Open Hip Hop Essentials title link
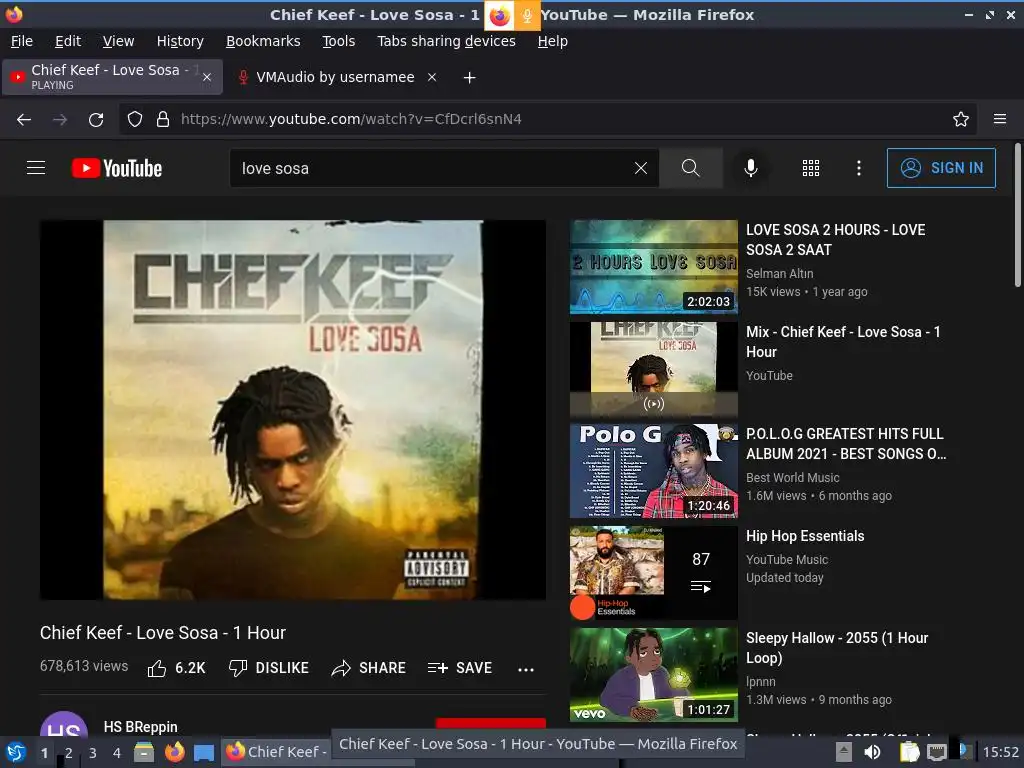 [x=805, y=536]
